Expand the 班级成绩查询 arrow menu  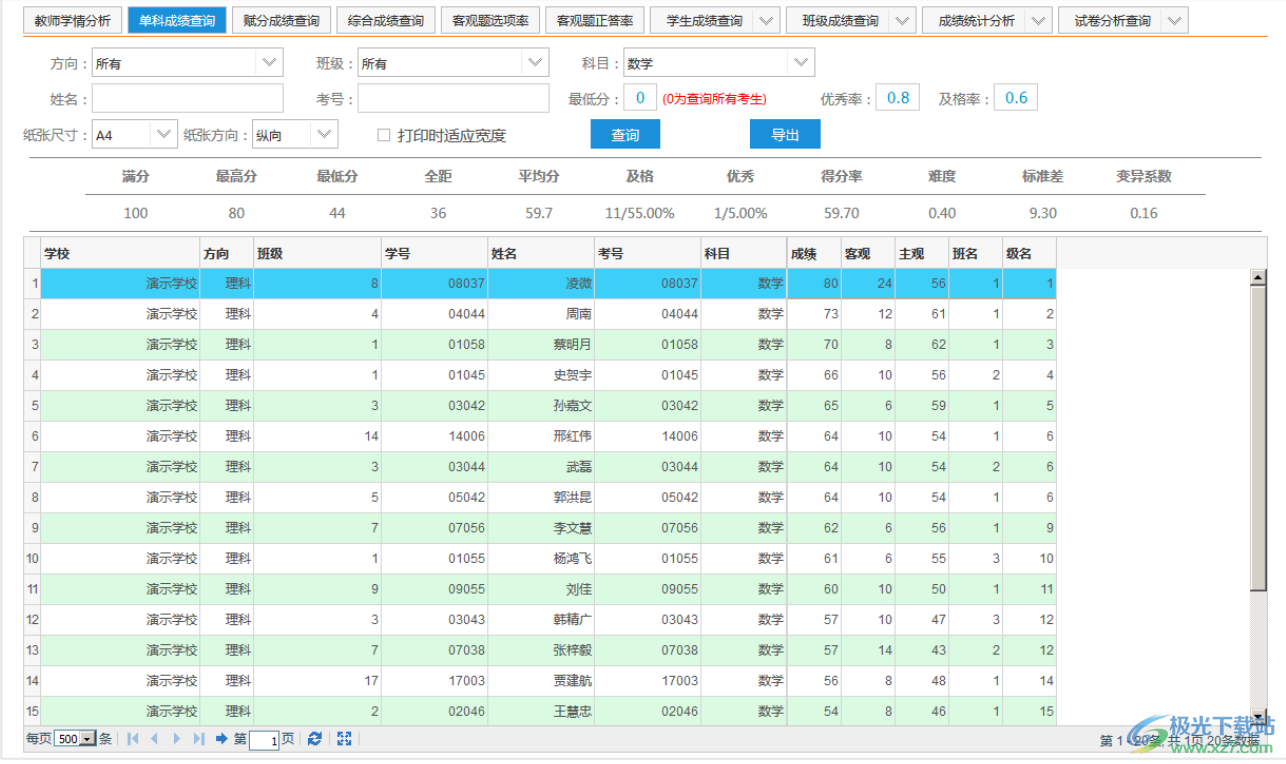[903, 20]
